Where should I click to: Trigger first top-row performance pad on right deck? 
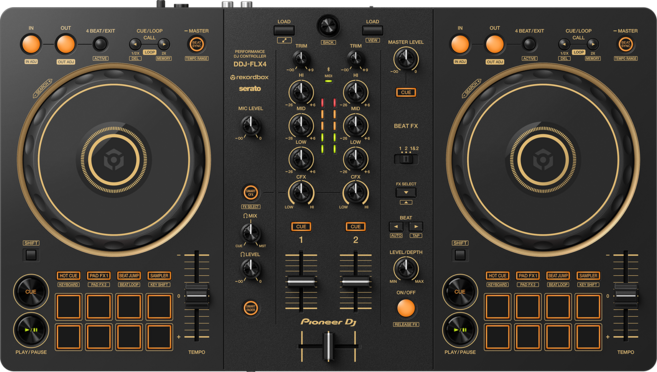(498, 307)
